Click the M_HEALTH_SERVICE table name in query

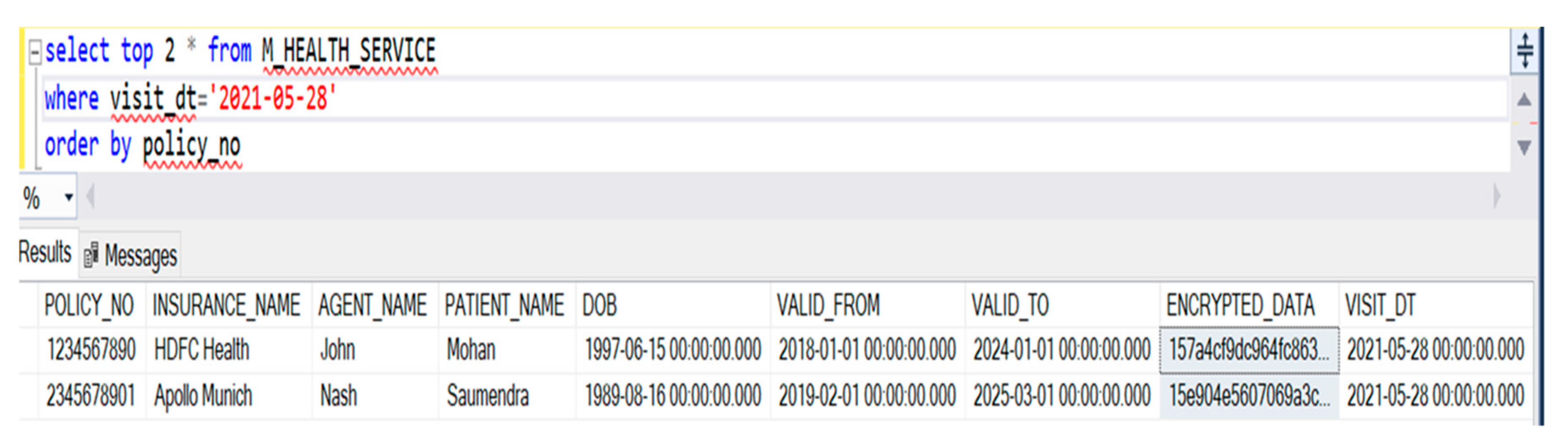349,51
